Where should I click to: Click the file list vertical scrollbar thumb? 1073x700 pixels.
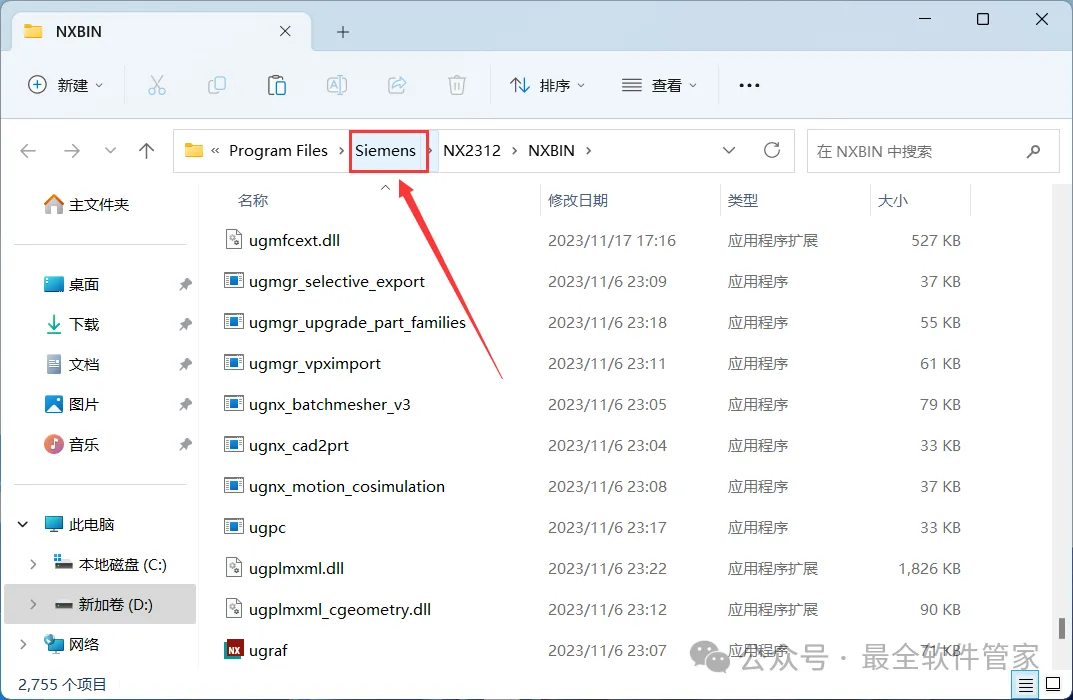[x=1061, y=628]
